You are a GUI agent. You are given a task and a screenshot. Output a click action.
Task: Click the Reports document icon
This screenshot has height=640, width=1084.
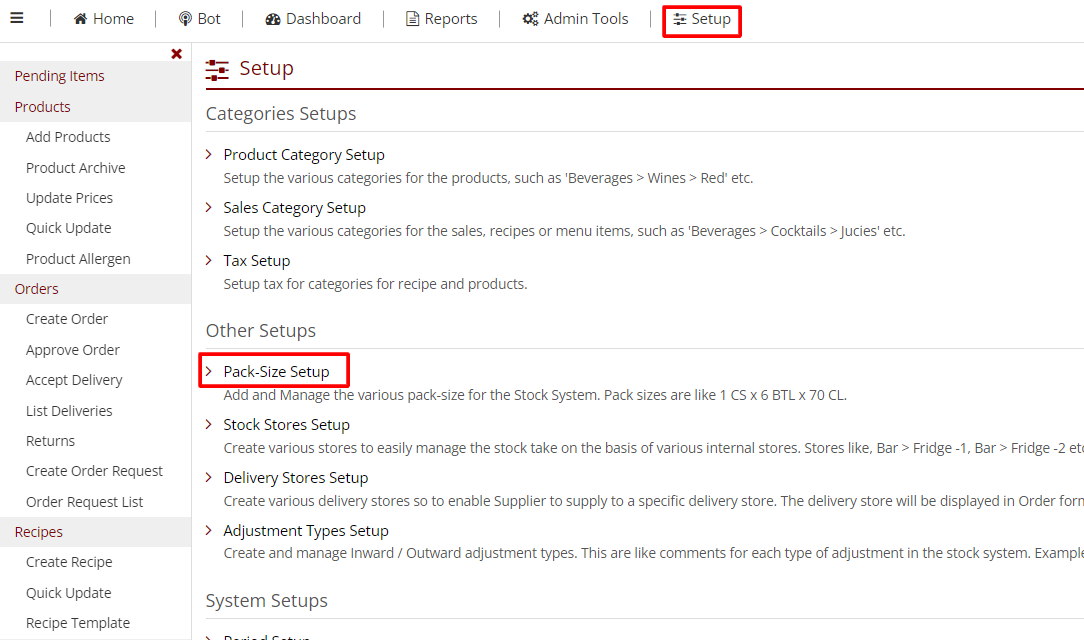pyautogui.click(x=412, y=19)
